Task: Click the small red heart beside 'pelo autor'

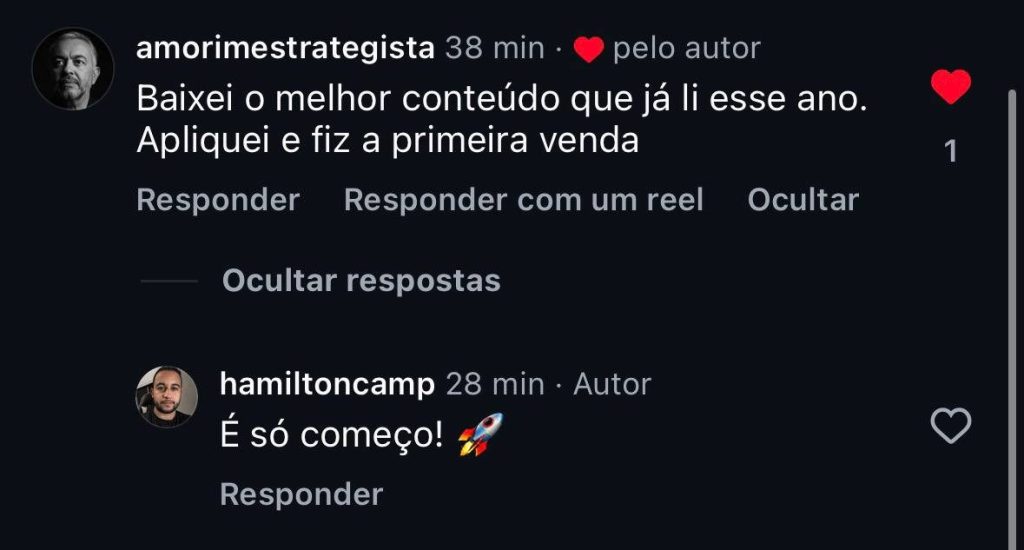Action: [x=588, y=50]
